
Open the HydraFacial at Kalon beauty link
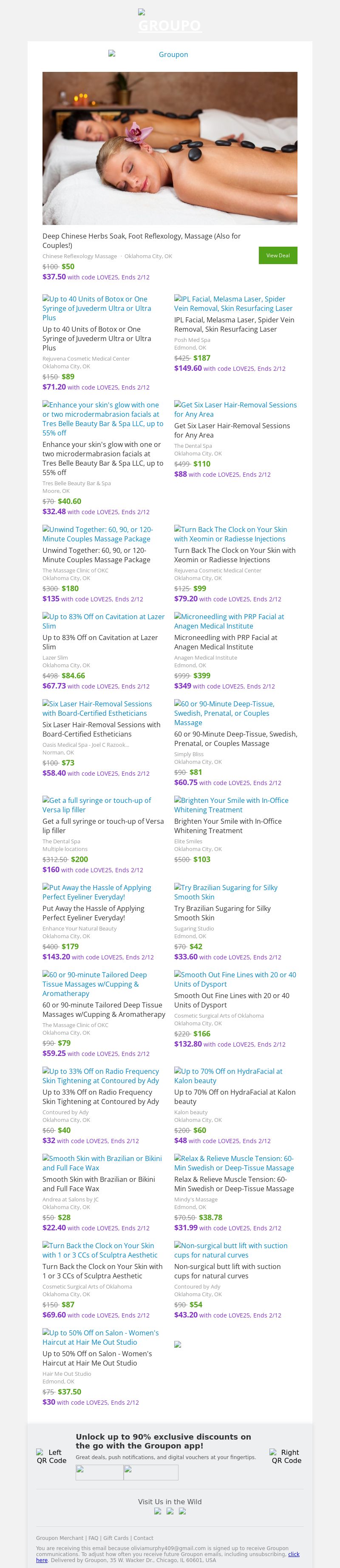click(x=228, y=1076)
